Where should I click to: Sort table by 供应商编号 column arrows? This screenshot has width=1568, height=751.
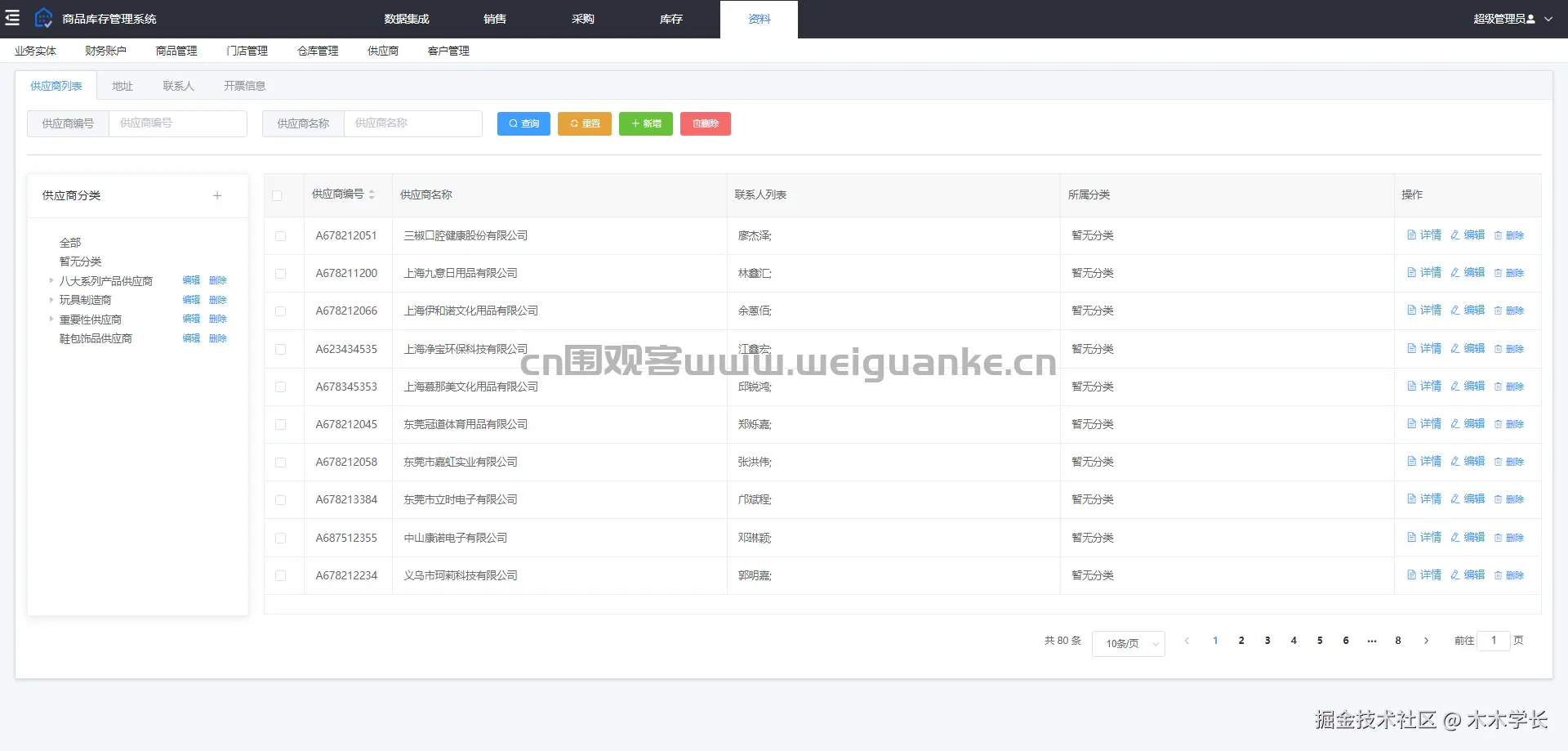(372, 194)
